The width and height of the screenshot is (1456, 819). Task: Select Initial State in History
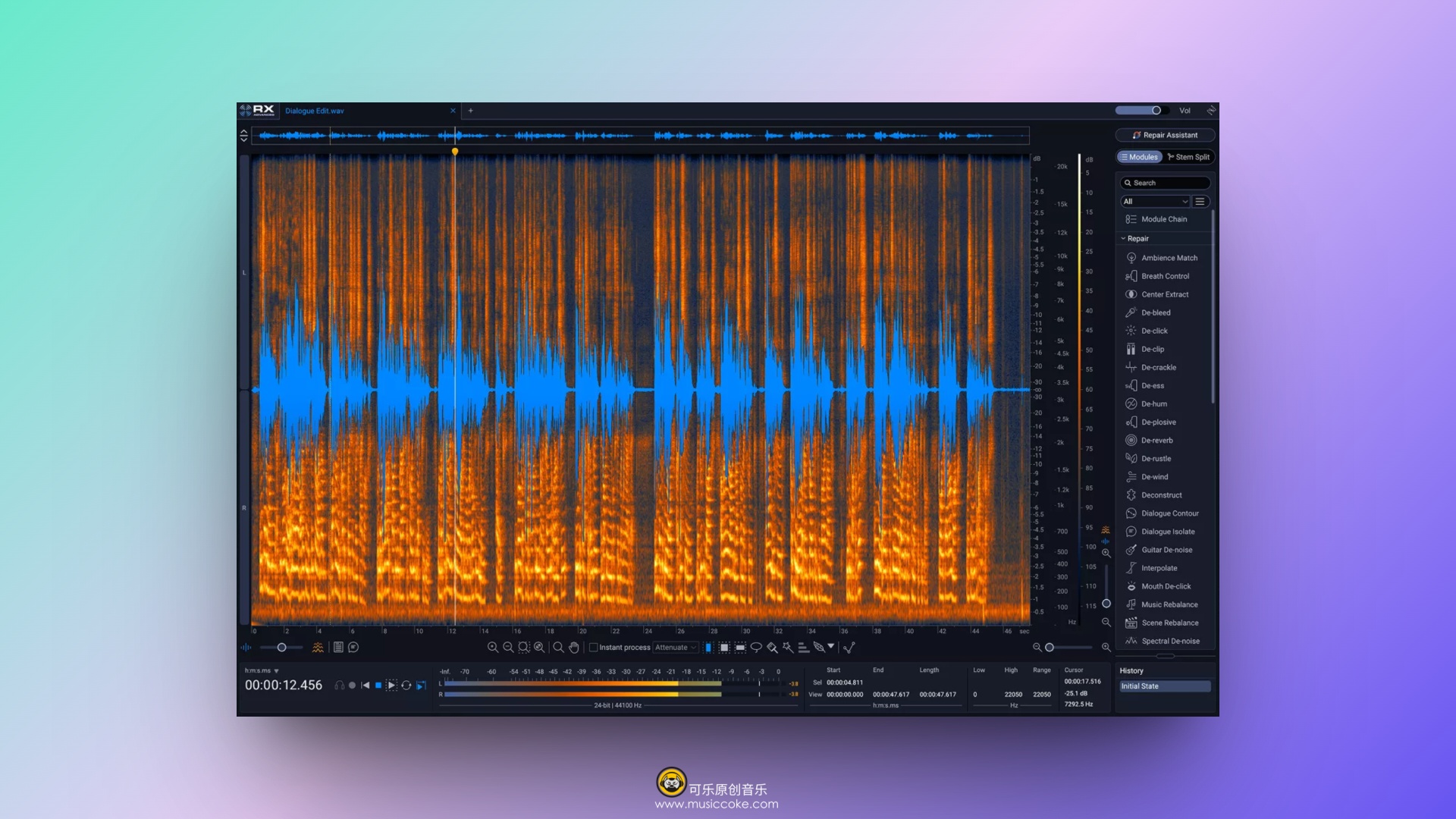[1164, 686]
